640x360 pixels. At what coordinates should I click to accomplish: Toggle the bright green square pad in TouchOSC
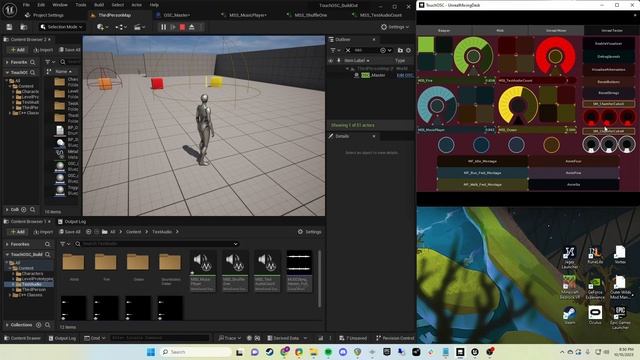[x=426, y=45]
